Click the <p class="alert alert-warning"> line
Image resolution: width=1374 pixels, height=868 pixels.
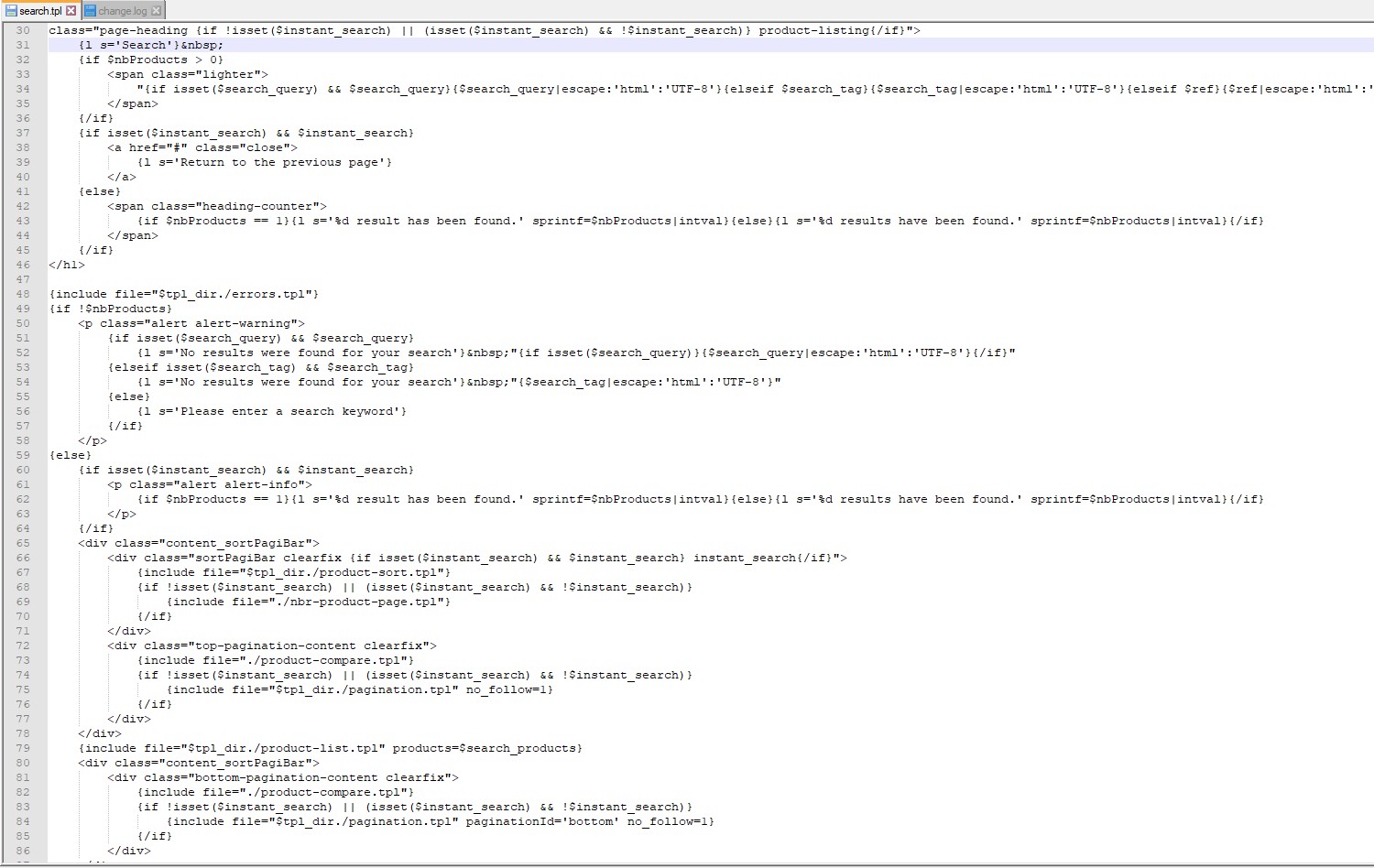(x=191, y=323)
